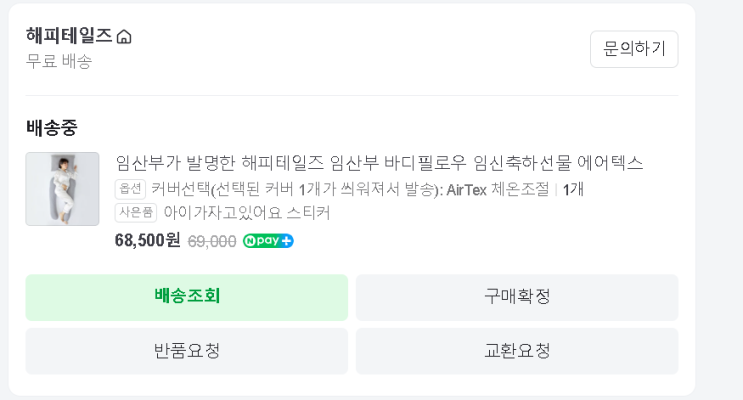
Task: Click the 사은품 label badge
Action: coord(136,213)
